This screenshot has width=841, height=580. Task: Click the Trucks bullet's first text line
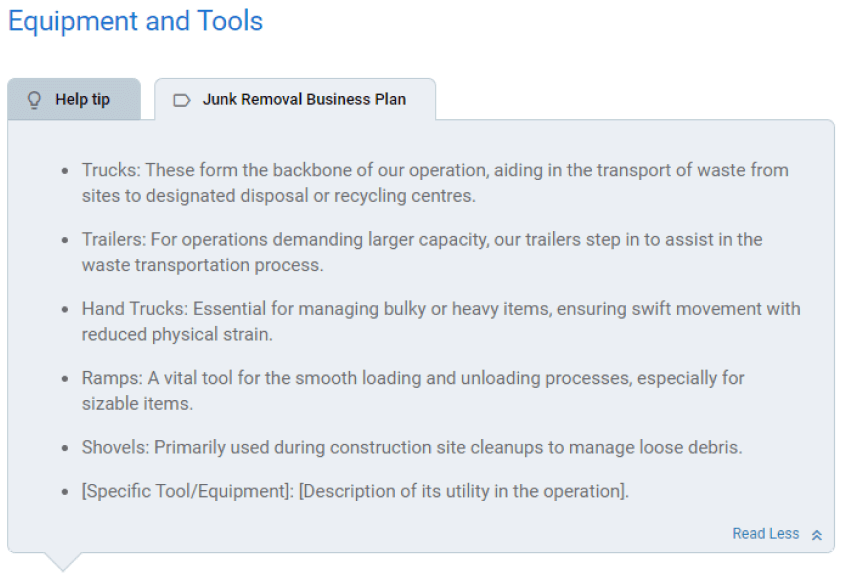pos(435,170)
